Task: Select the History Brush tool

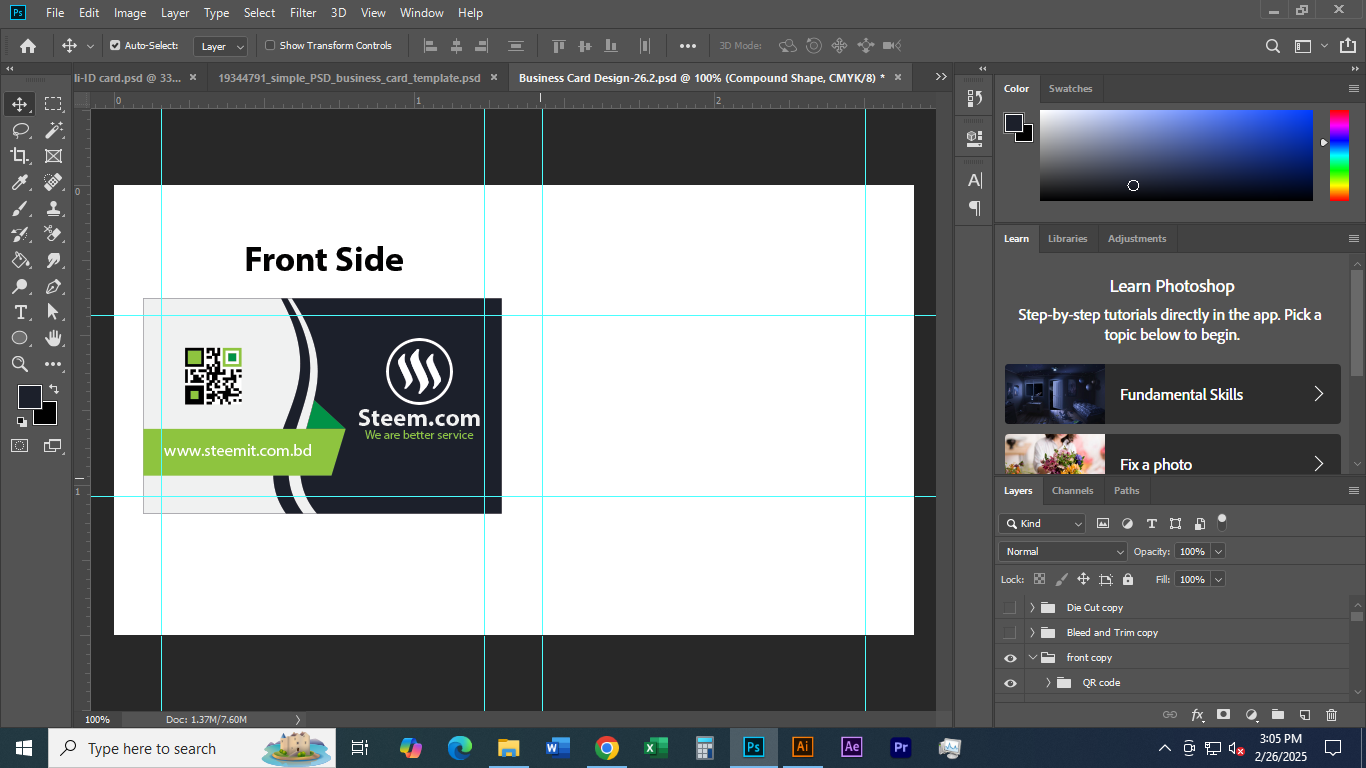Action: point(20,234)
